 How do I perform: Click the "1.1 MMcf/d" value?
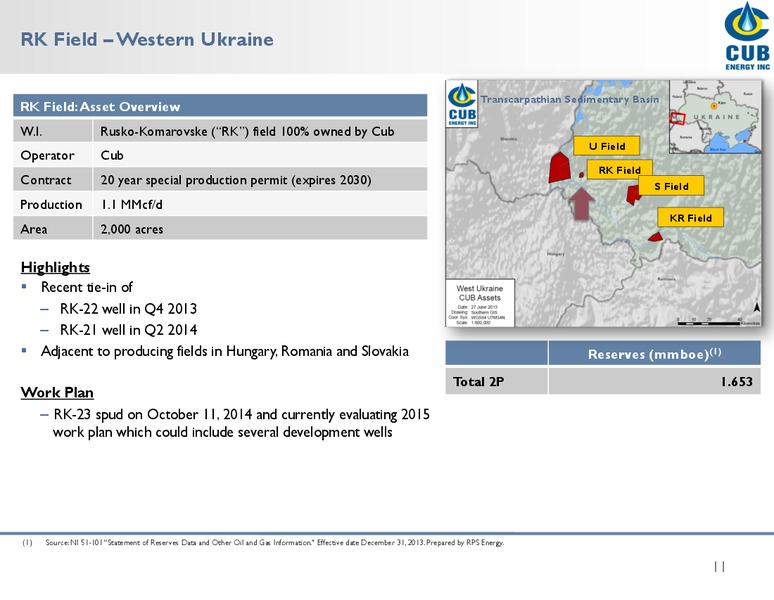132,204
